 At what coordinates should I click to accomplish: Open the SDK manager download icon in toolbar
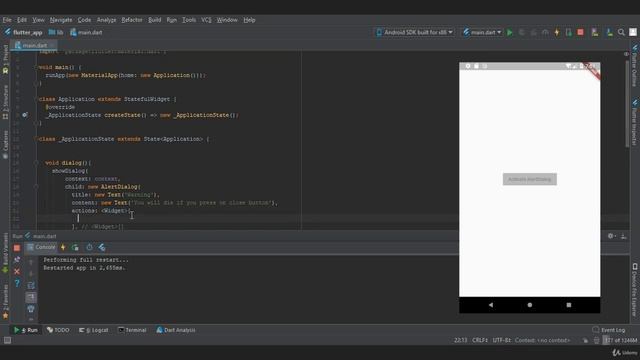(609, 32)
